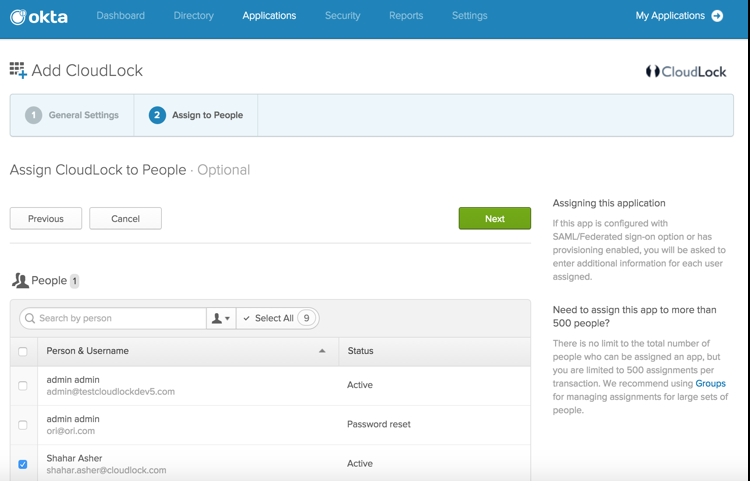
Task: Sort by Person & Username arrow
Action: pos(322,351)
